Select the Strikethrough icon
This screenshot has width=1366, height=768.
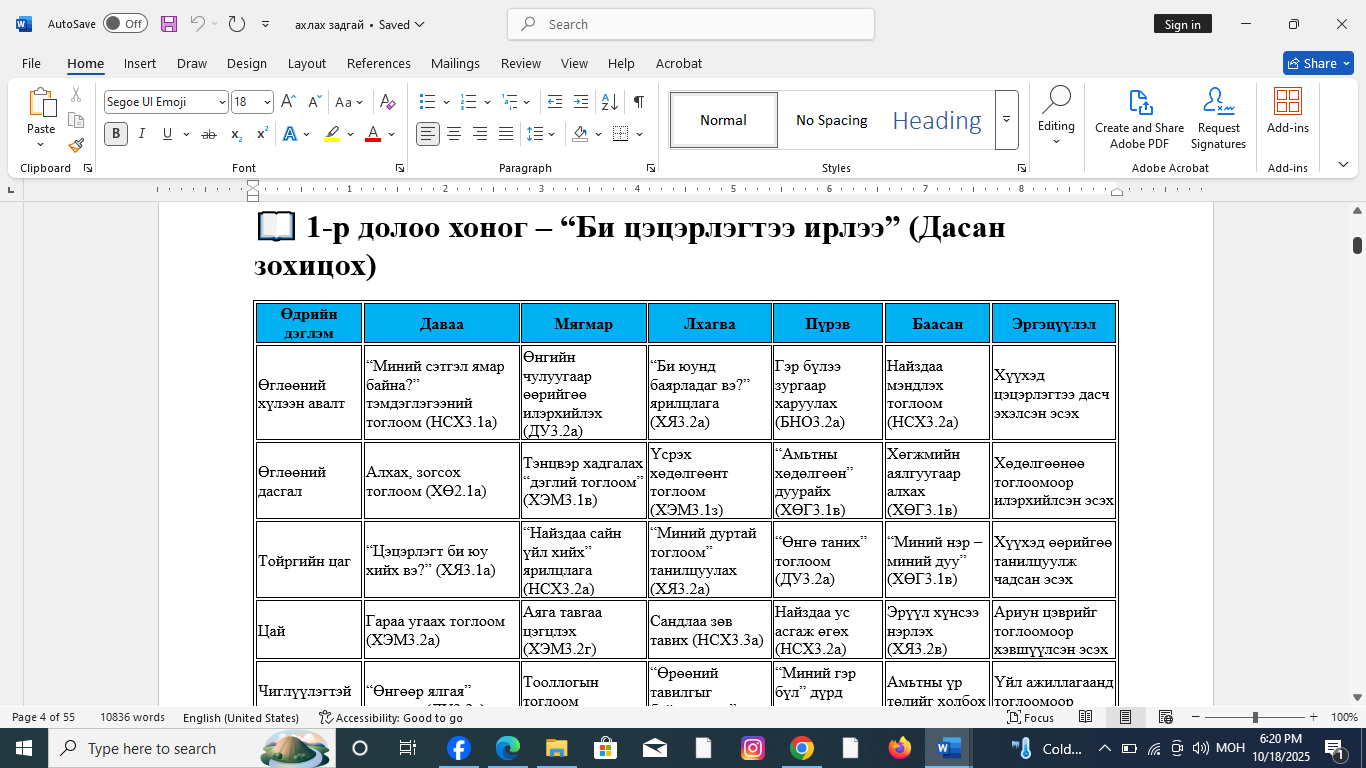click(x=210, y=132)
